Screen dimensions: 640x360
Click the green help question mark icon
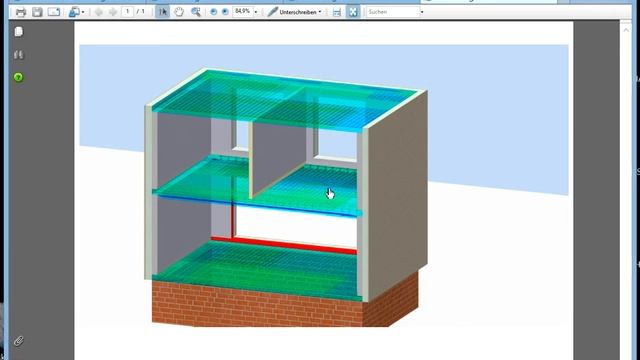(18, 77)
